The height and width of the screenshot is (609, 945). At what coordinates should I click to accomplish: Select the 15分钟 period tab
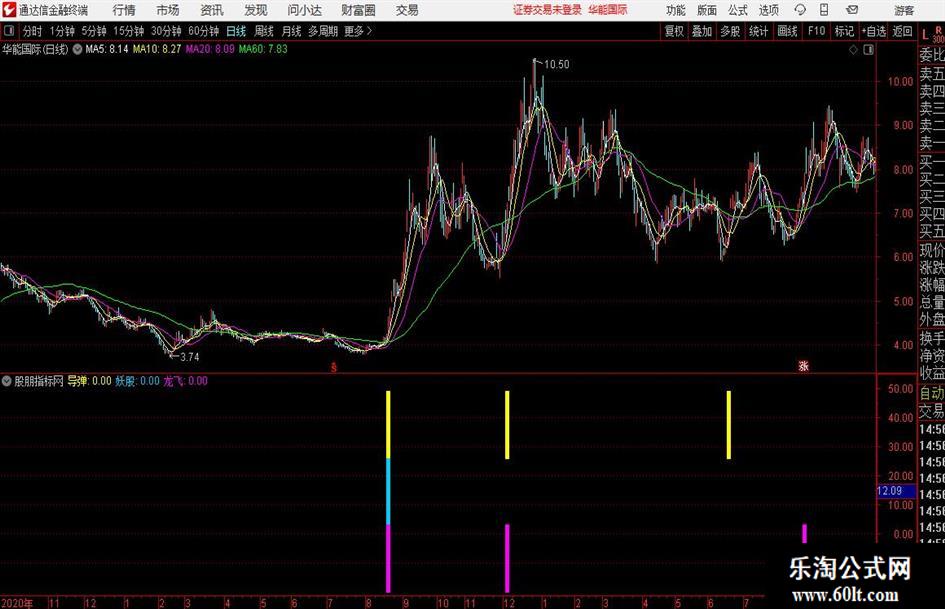click(128, 31)
